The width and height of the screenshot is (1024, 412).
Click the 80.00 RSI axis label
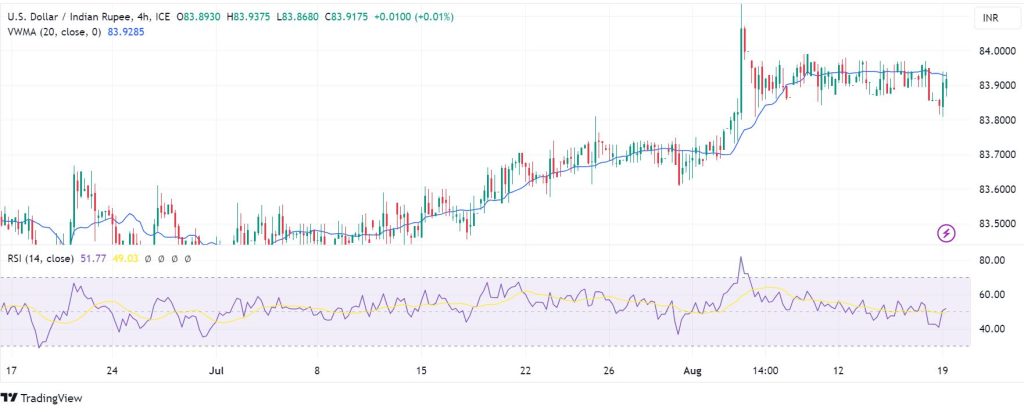tap(992, 261)
